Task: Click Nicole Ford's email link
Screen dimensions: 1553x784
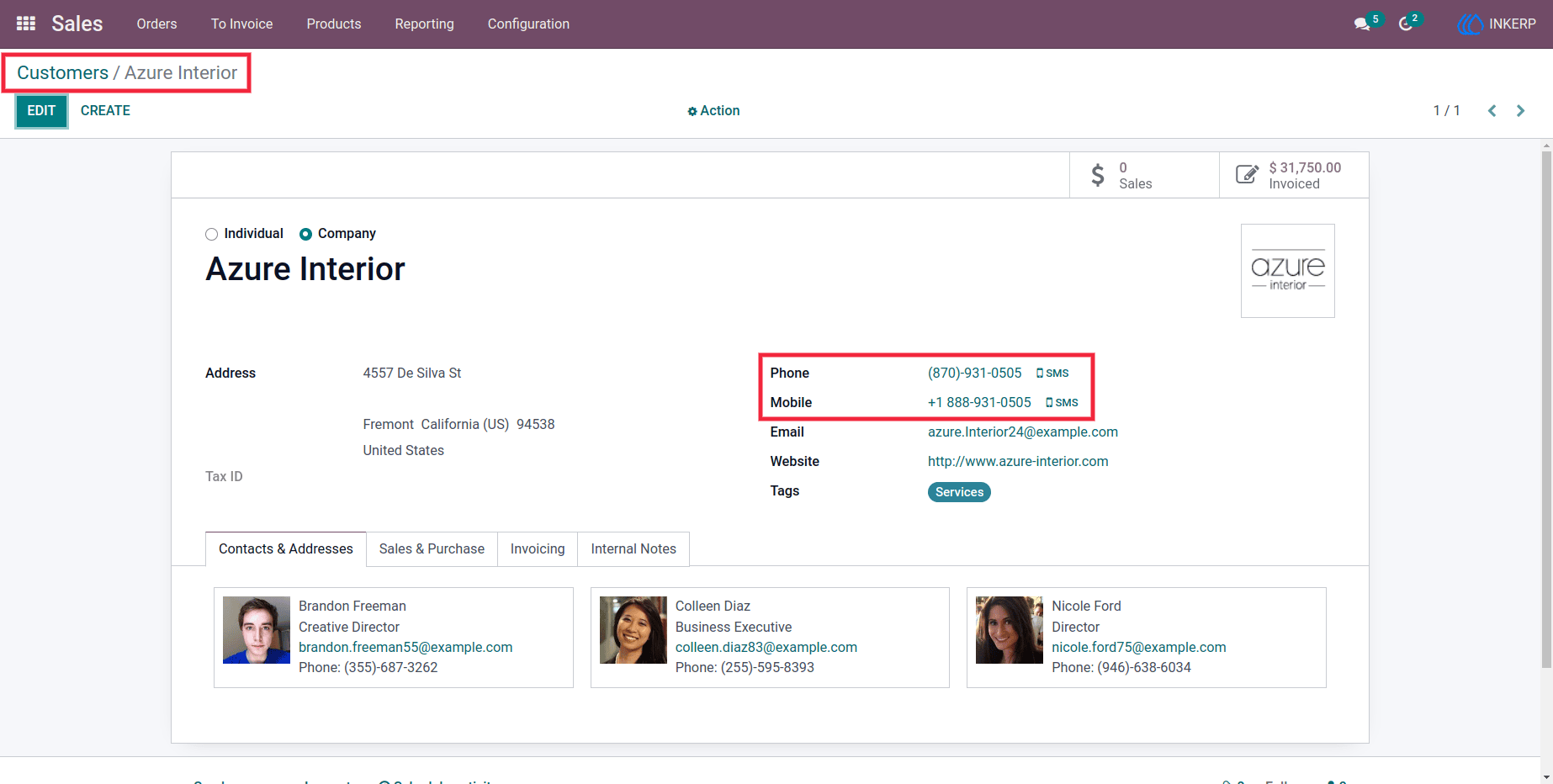Action: tap(1139, 648)
